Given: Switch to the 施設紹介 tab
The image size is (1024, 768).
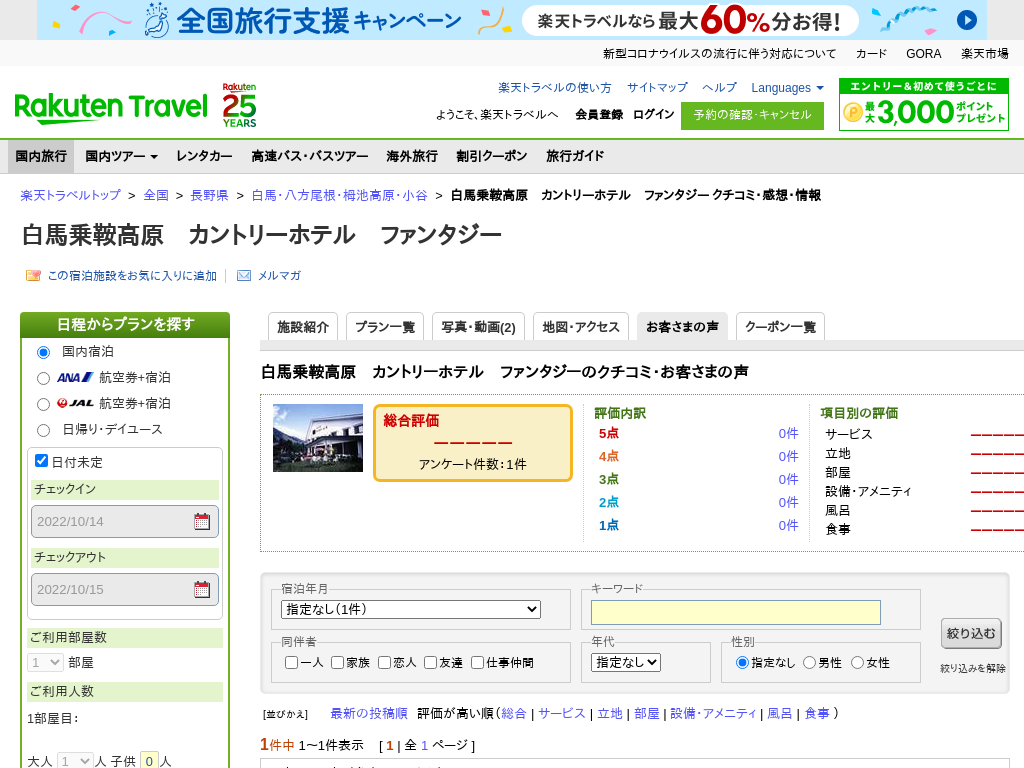Looking at the screenshot, I should point(302,327).
